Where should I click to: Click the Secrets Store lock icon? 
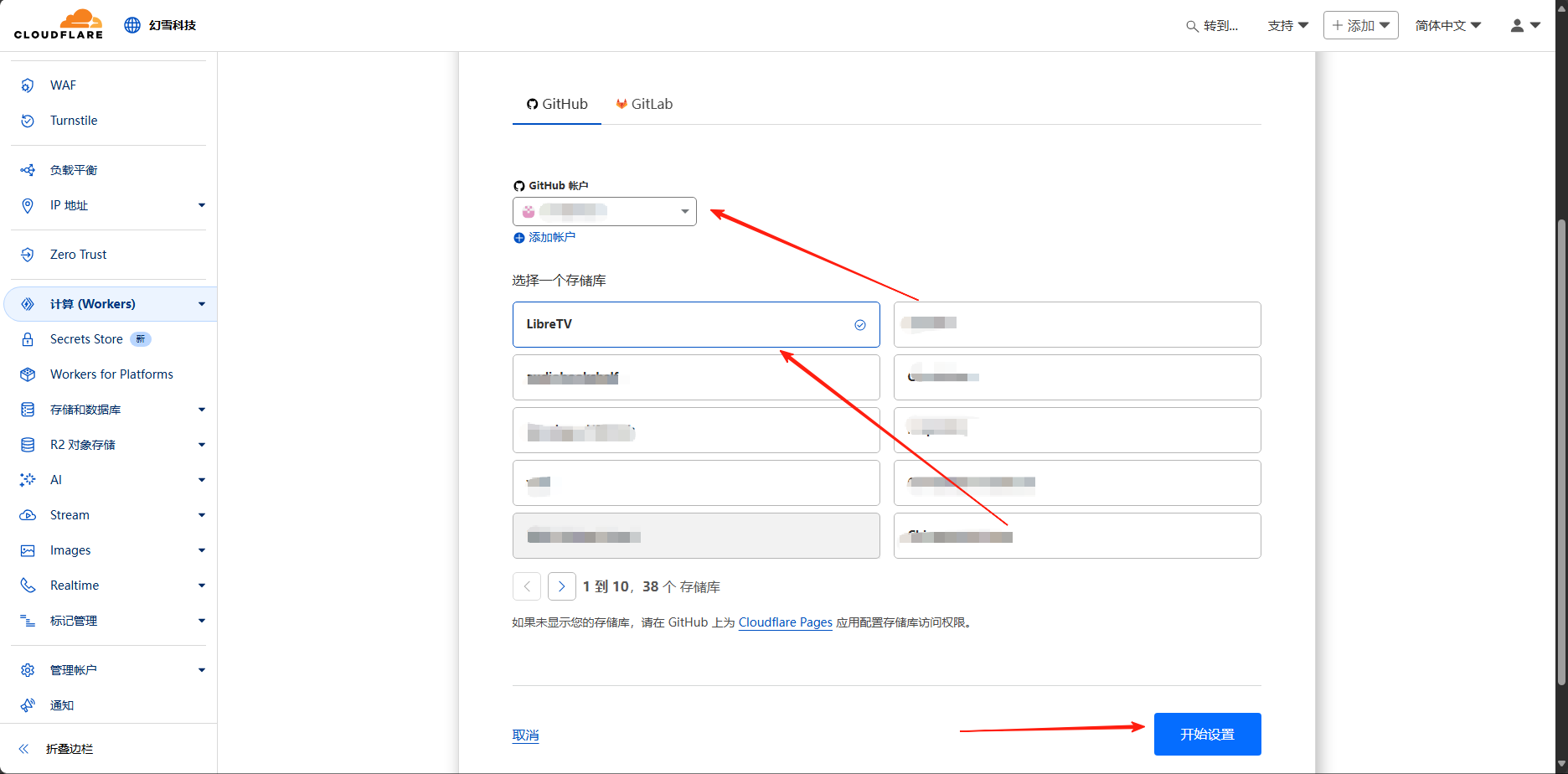(28, 339)
